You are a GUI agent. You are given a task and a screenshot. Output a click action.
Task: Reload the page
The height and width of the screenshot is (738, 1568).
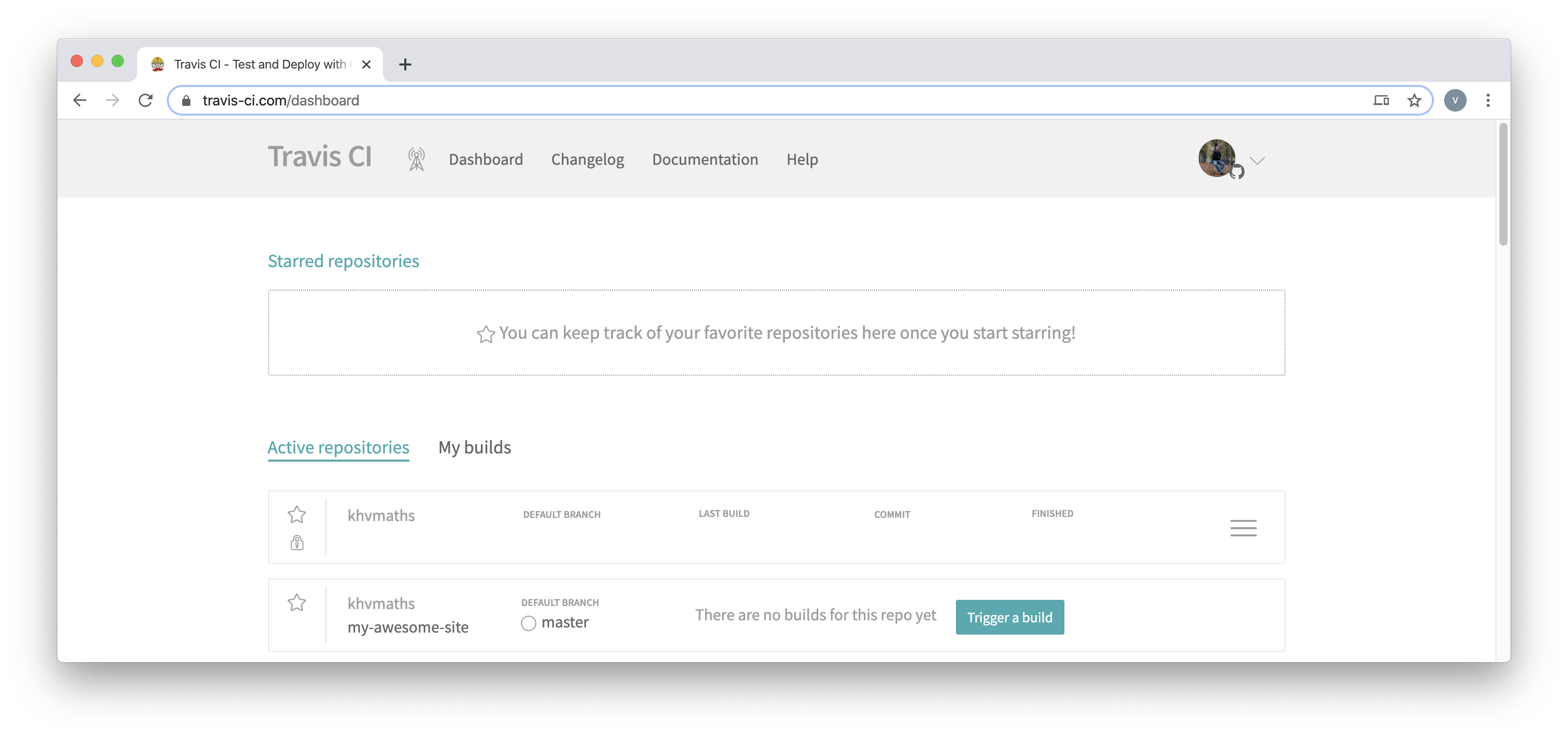coord(145,100)
